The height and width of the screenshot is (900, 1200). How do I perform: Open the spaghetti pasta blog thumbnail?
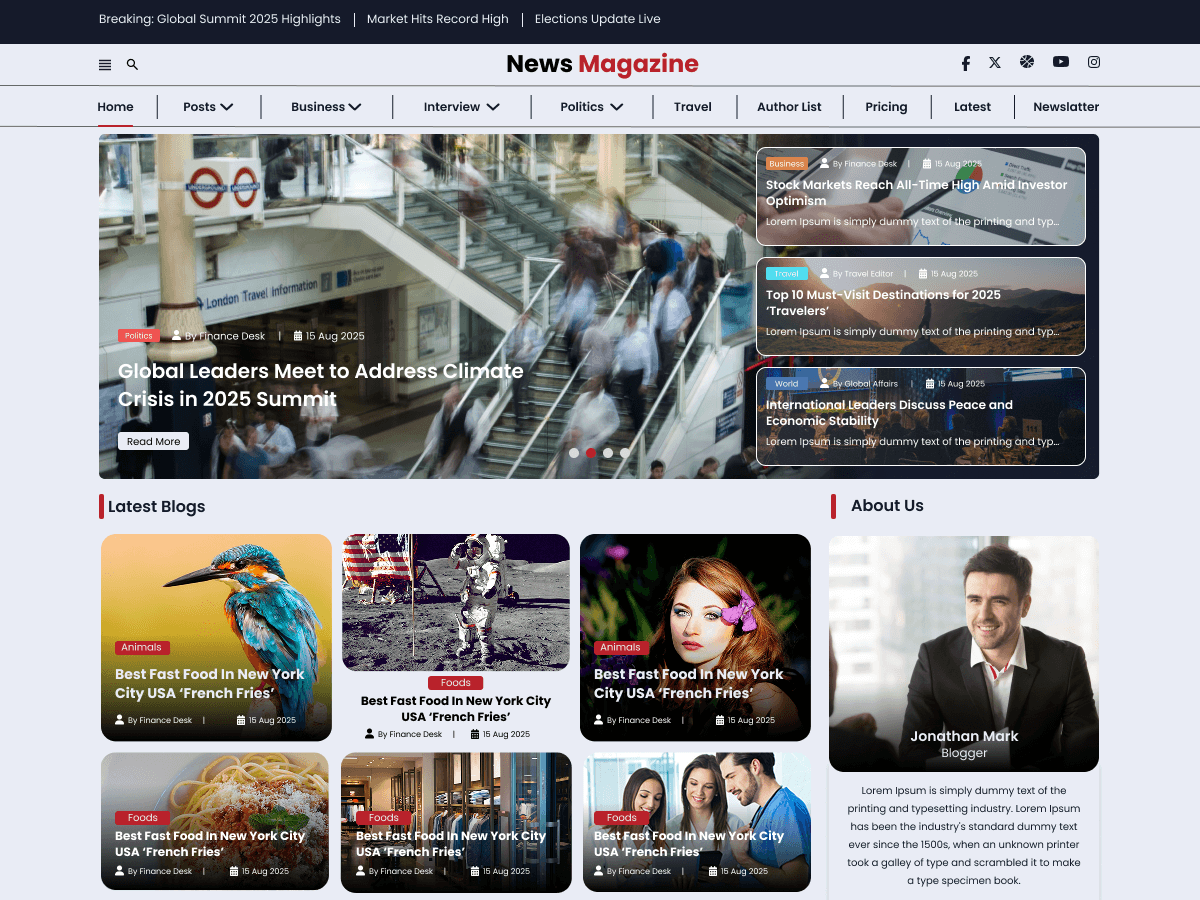coord(215,821)
